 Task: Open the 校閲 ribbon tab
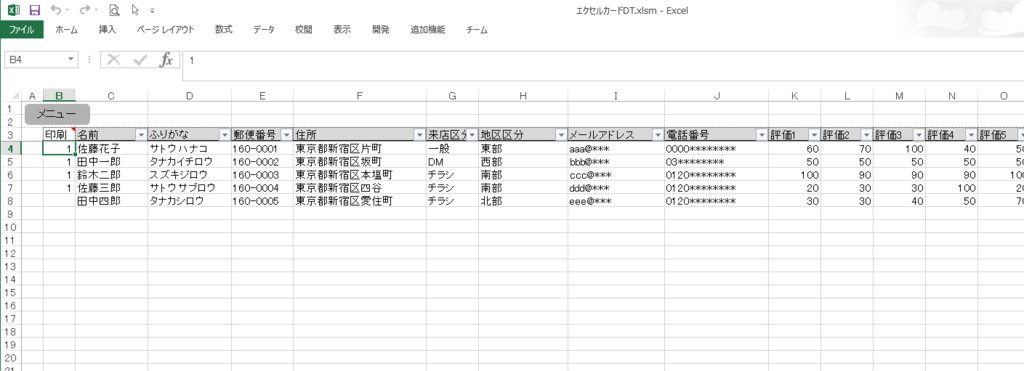303,29
